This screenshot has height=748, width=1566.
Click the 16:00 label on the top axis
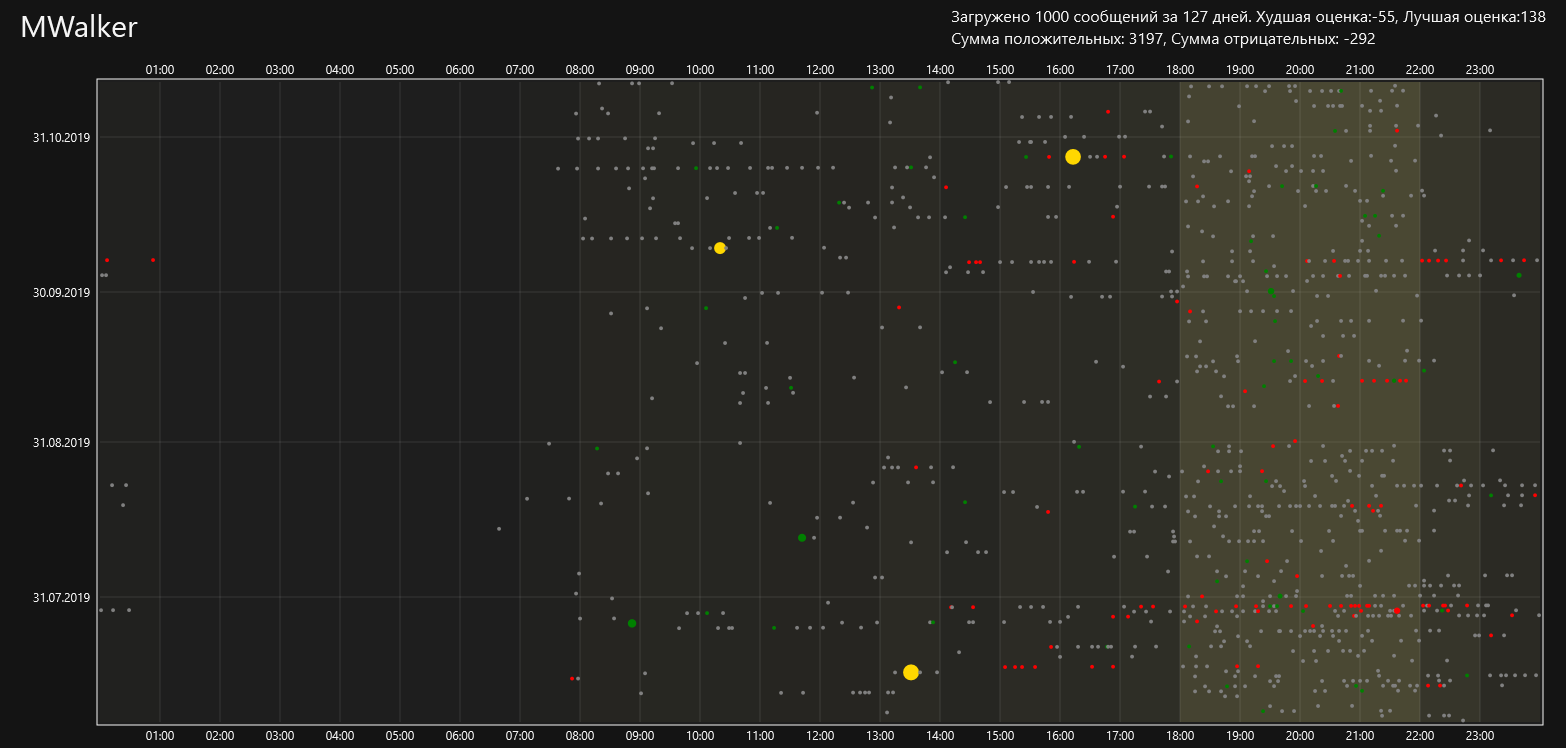click(x=1060, y=69)
